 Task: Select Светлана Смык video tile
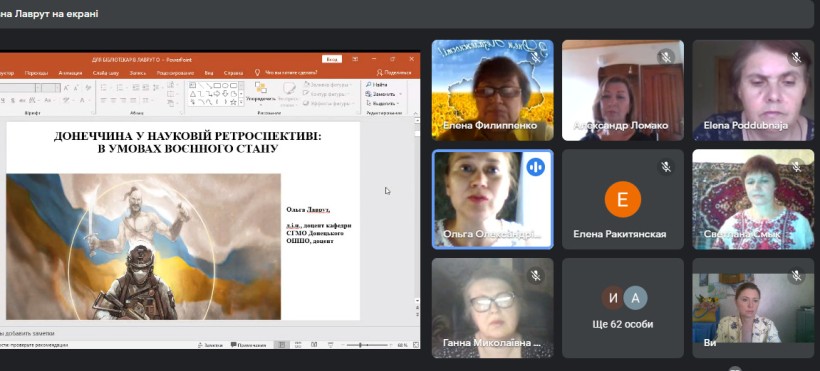coord(753,199)
